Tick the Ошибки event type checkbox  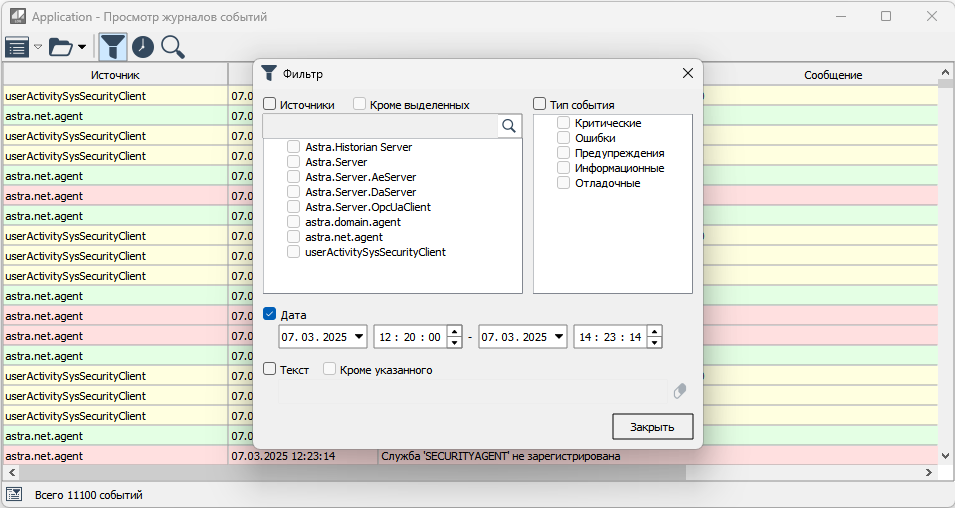click(564, 138)
